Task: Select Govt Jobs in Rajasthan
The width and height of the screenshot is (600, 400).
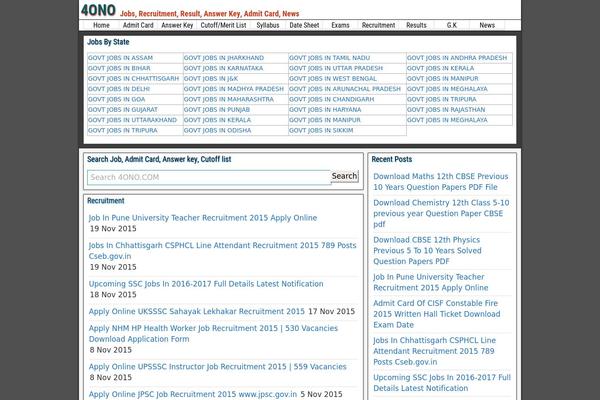Action: click(446, 109)
